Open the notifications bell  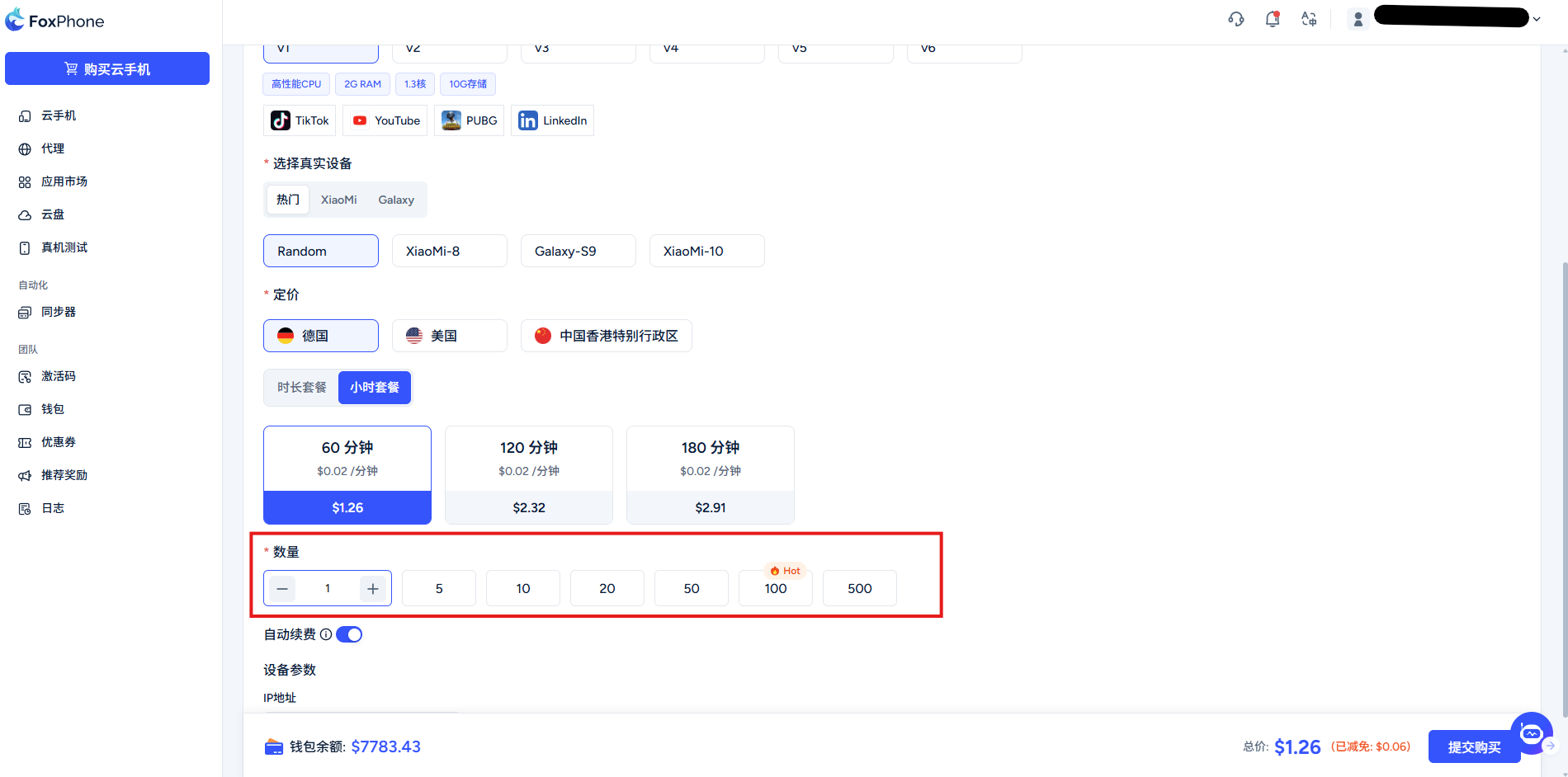click(1272, 19)
